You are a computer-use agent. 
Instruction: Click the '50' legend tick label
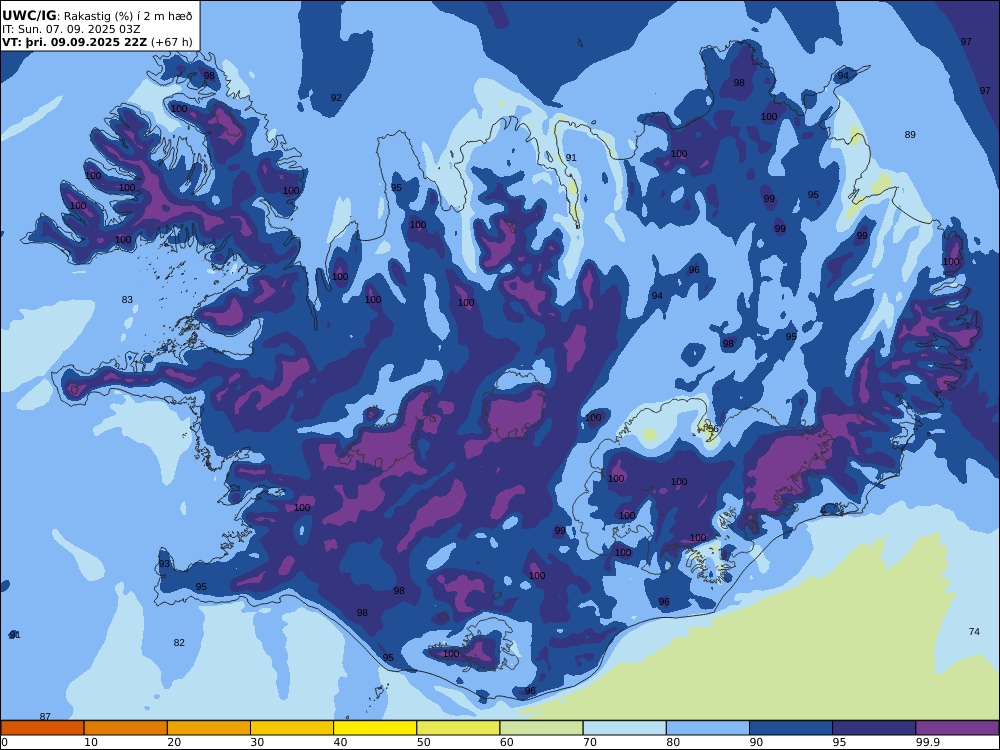pyautogui.click(x=423, y=742)
